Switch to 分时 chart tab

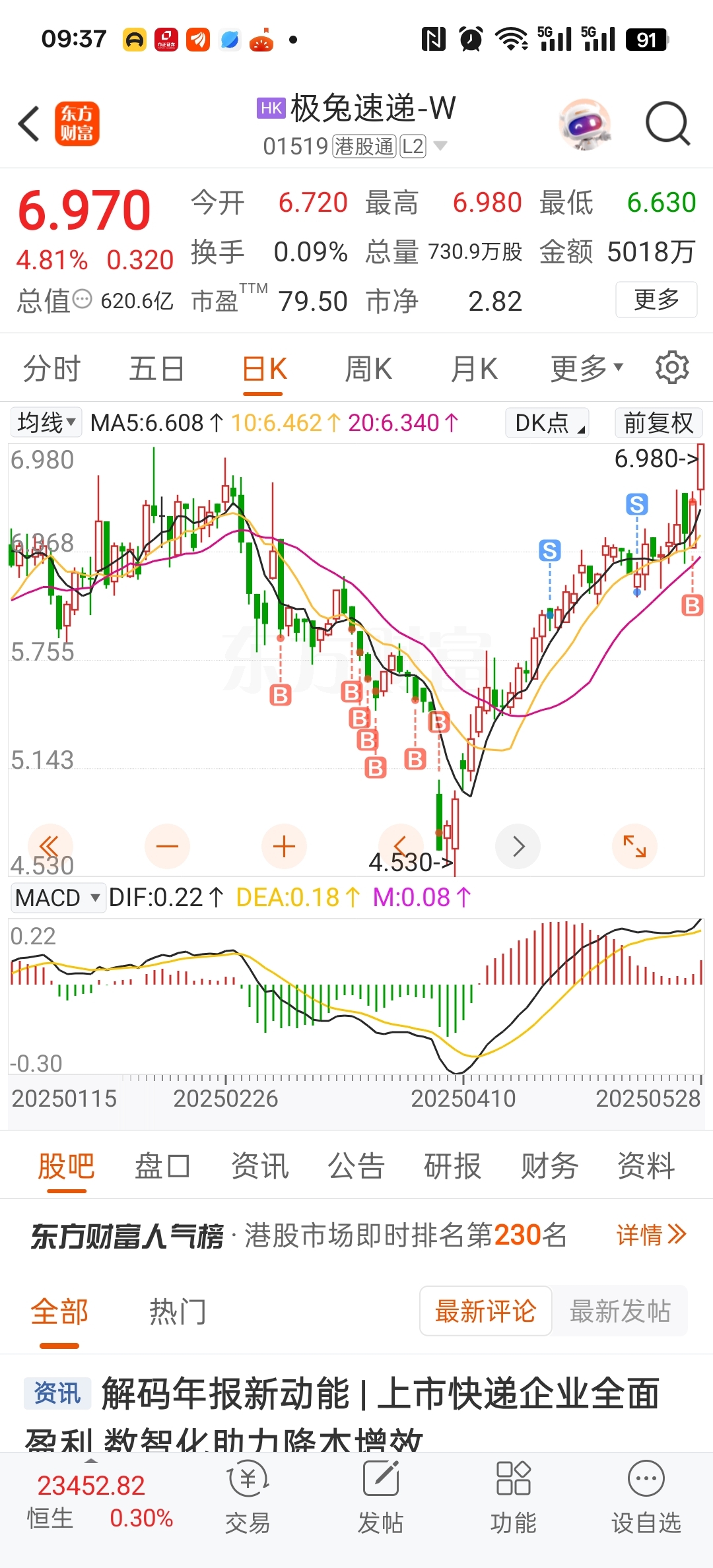coord(51,368)
